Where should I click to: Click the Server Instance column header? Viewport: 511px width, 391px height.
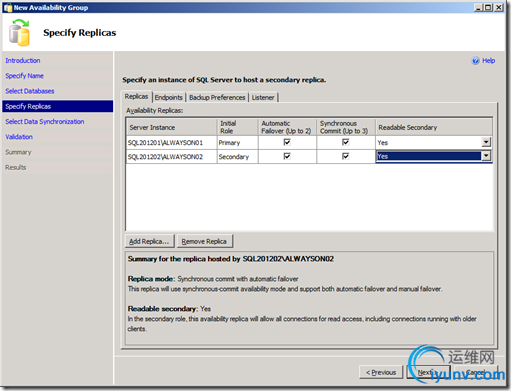pos(172,127)
